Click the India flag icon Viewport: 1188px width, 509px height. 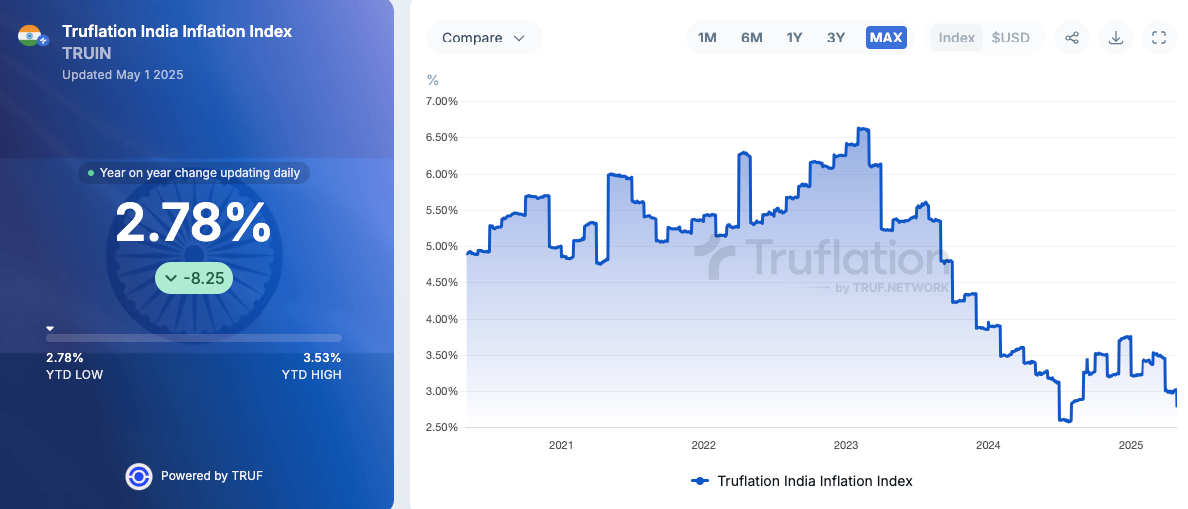coord(32,36)
